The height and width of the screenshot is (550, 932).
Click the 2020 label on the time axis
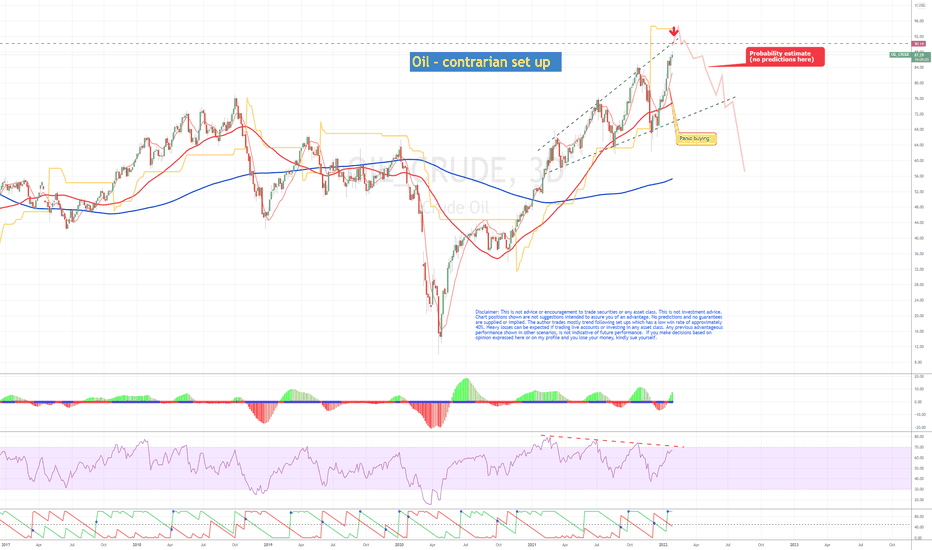tap(399, 544)
